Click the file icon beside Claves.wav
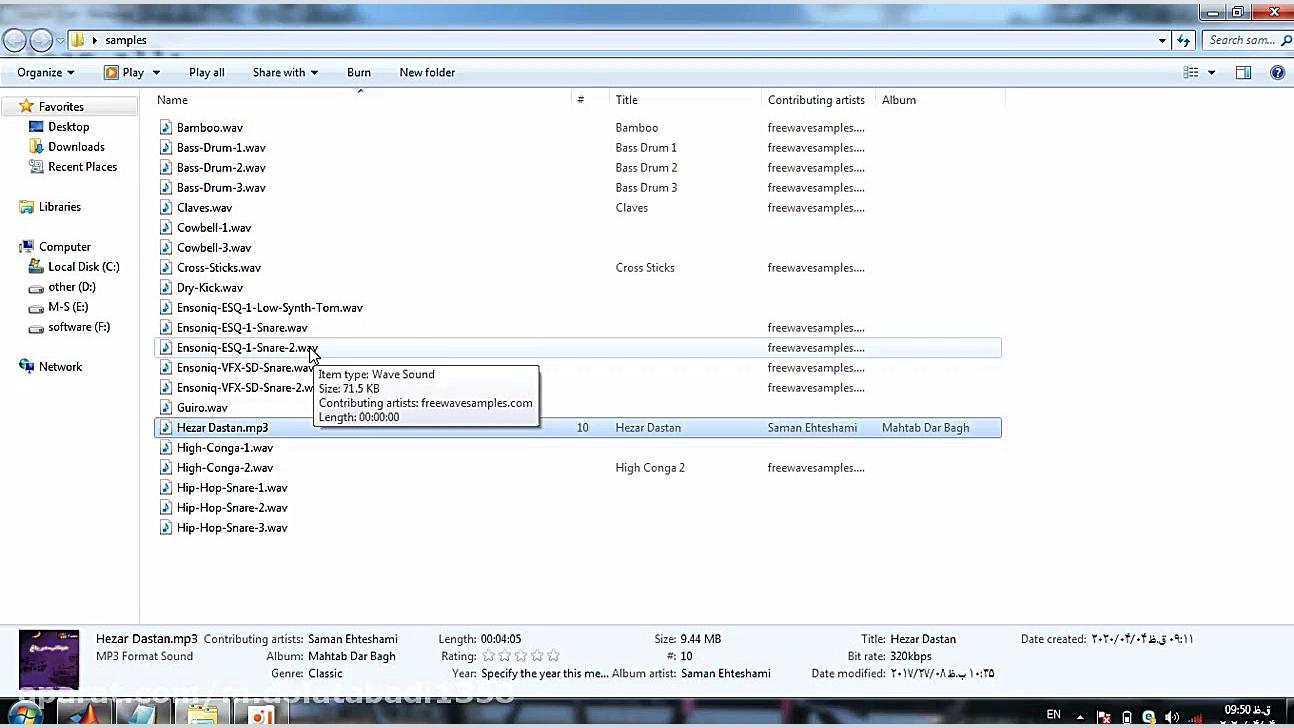The width and height of the screenshot is (1294, 728). point(166,207)
